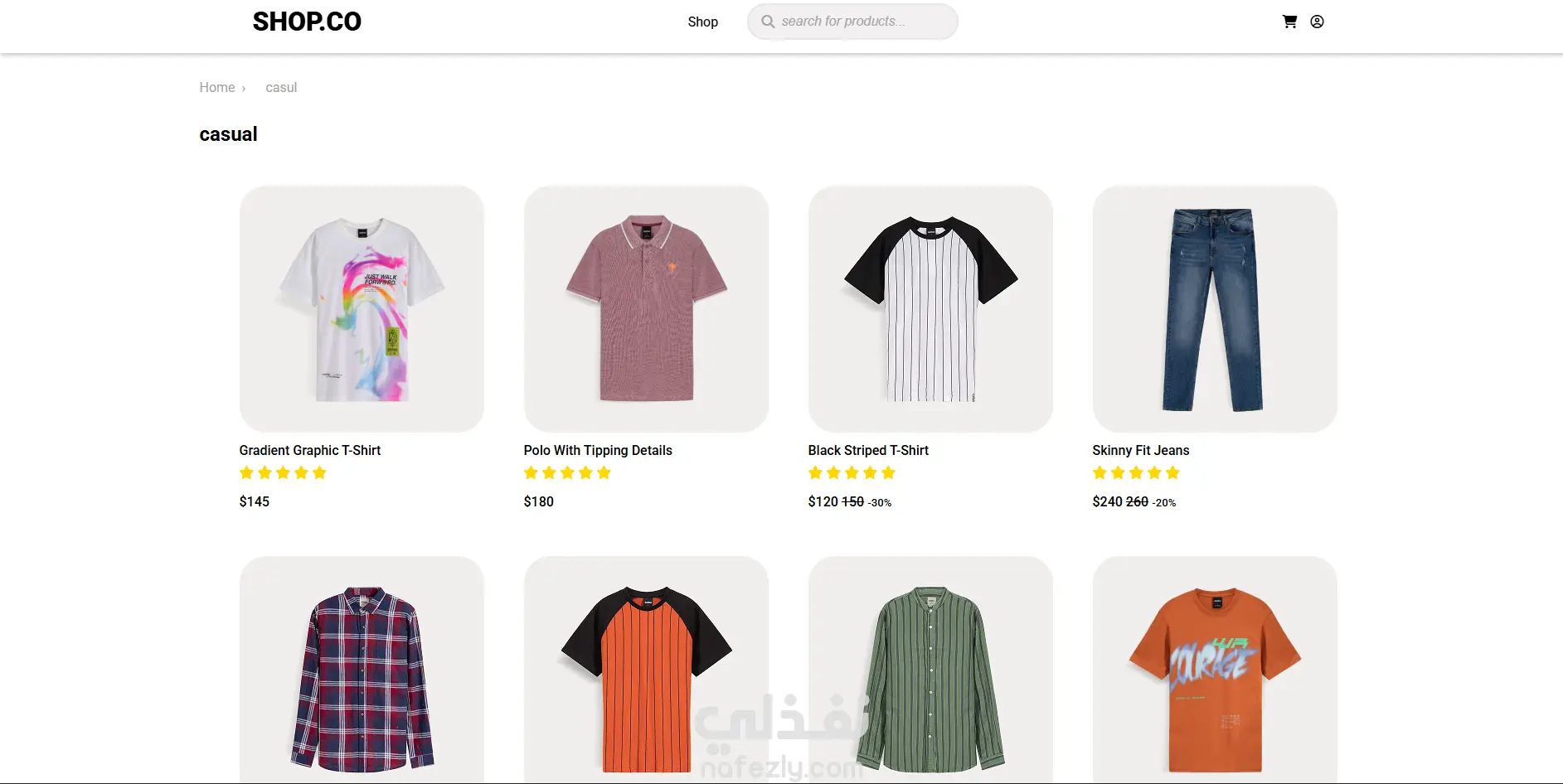Focus the search for products field

point(852,22)
